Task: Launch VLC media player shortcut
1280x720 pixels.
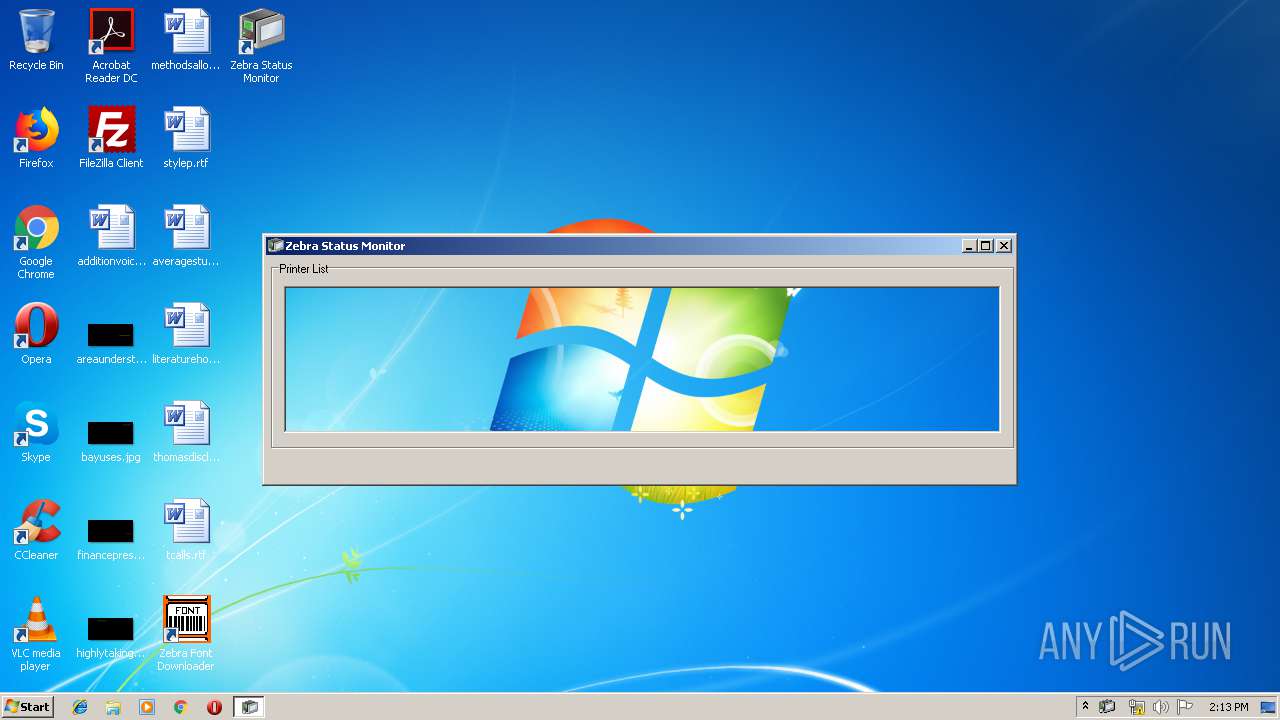Action: [x=36, y=634]
